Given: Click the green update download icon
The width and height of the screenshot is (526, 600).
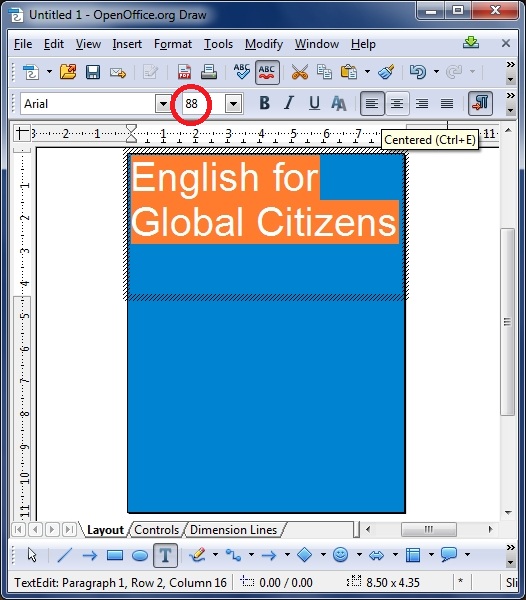Looking at the screenshot, I should tap(471, 42).
